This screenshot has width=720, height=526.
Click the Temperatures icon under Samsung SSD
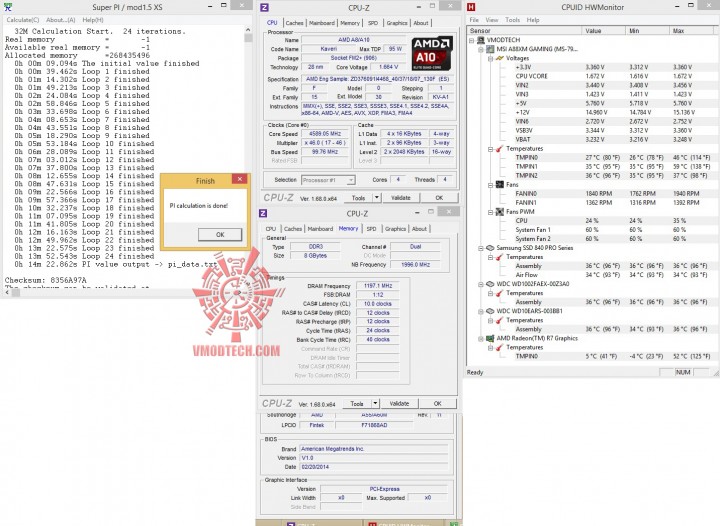pos(500,257)
